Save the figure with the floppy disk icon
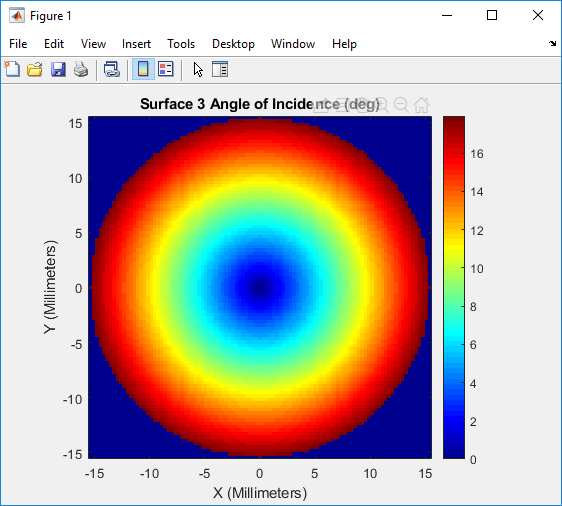562x506 pixels. [x=58, y=69]
